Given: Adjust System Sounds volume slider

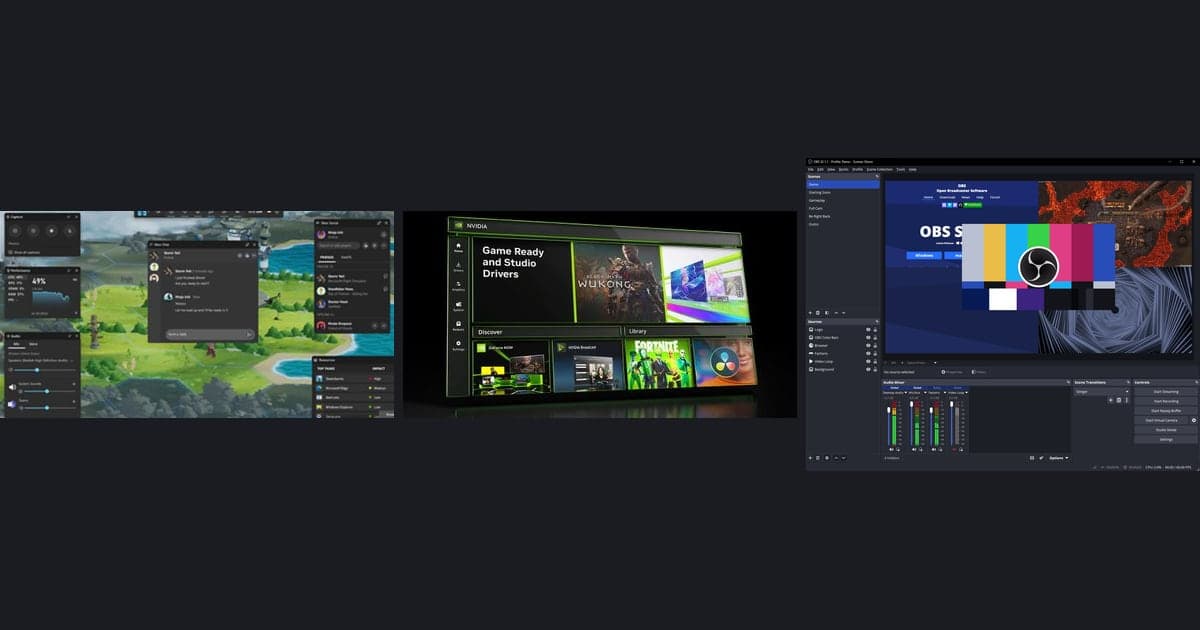Looking at the screenshot, I should [x=47, y=391].
